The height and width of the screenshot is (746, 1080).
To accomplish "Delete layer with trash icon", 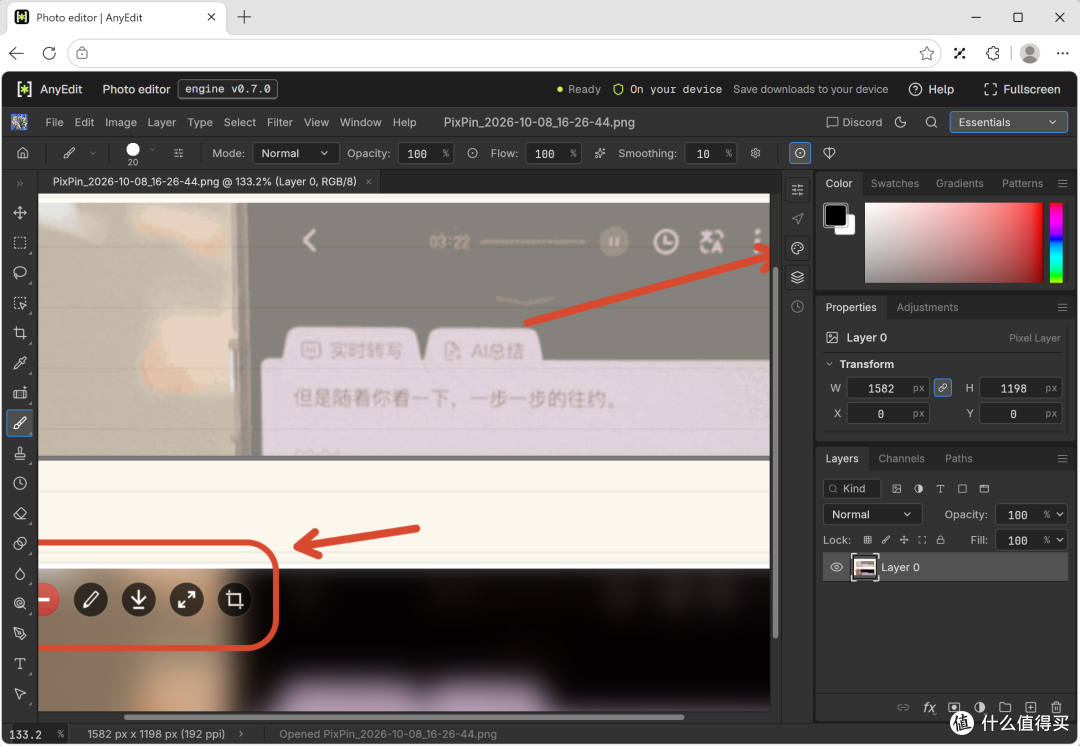I will [1056, 707].
